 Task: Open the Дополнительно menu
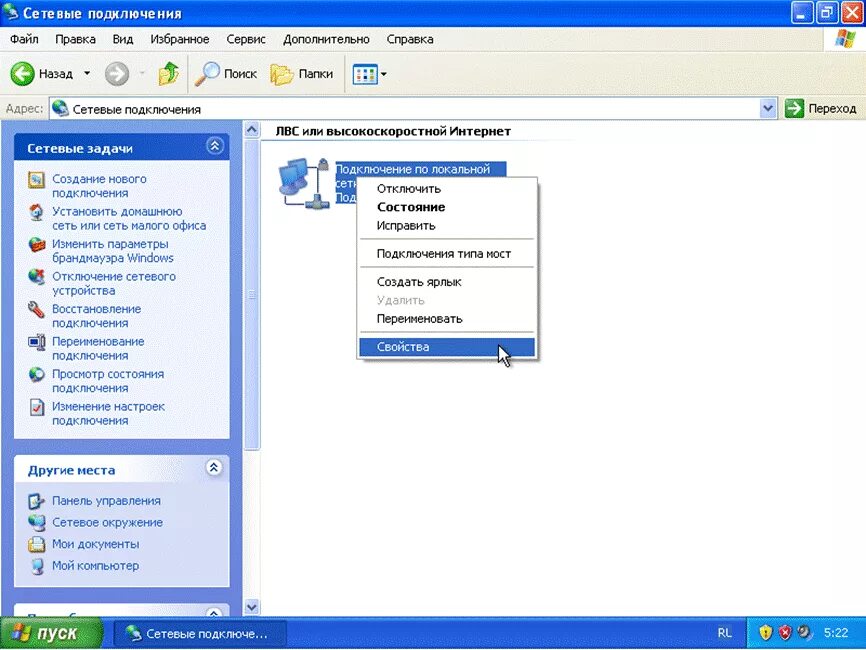coord(326,39)
